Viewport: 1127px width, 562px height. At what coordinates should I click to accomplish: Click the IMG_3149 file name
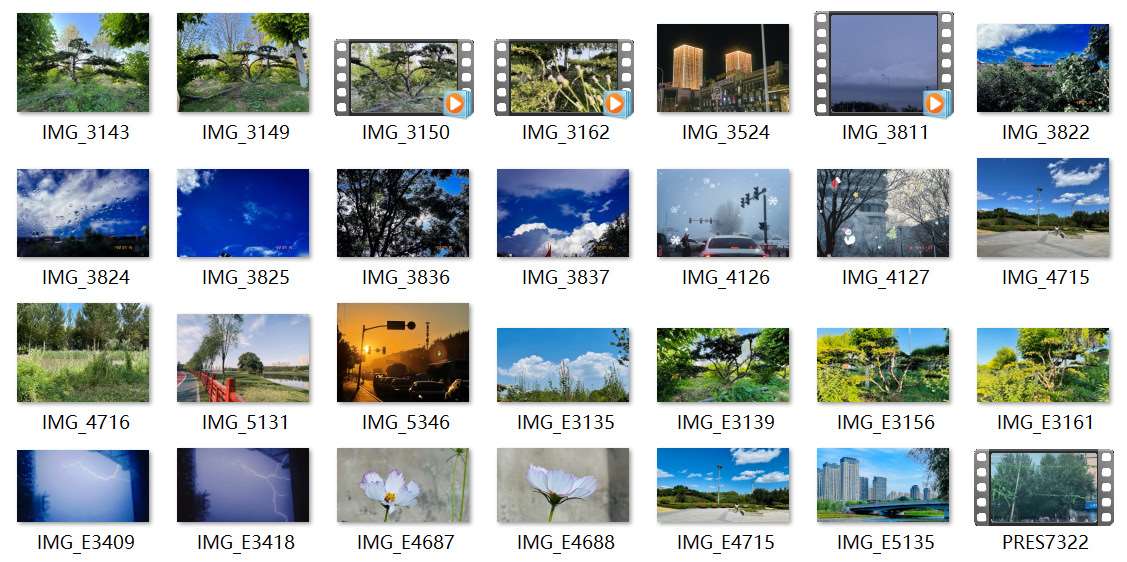coord(245,132)
